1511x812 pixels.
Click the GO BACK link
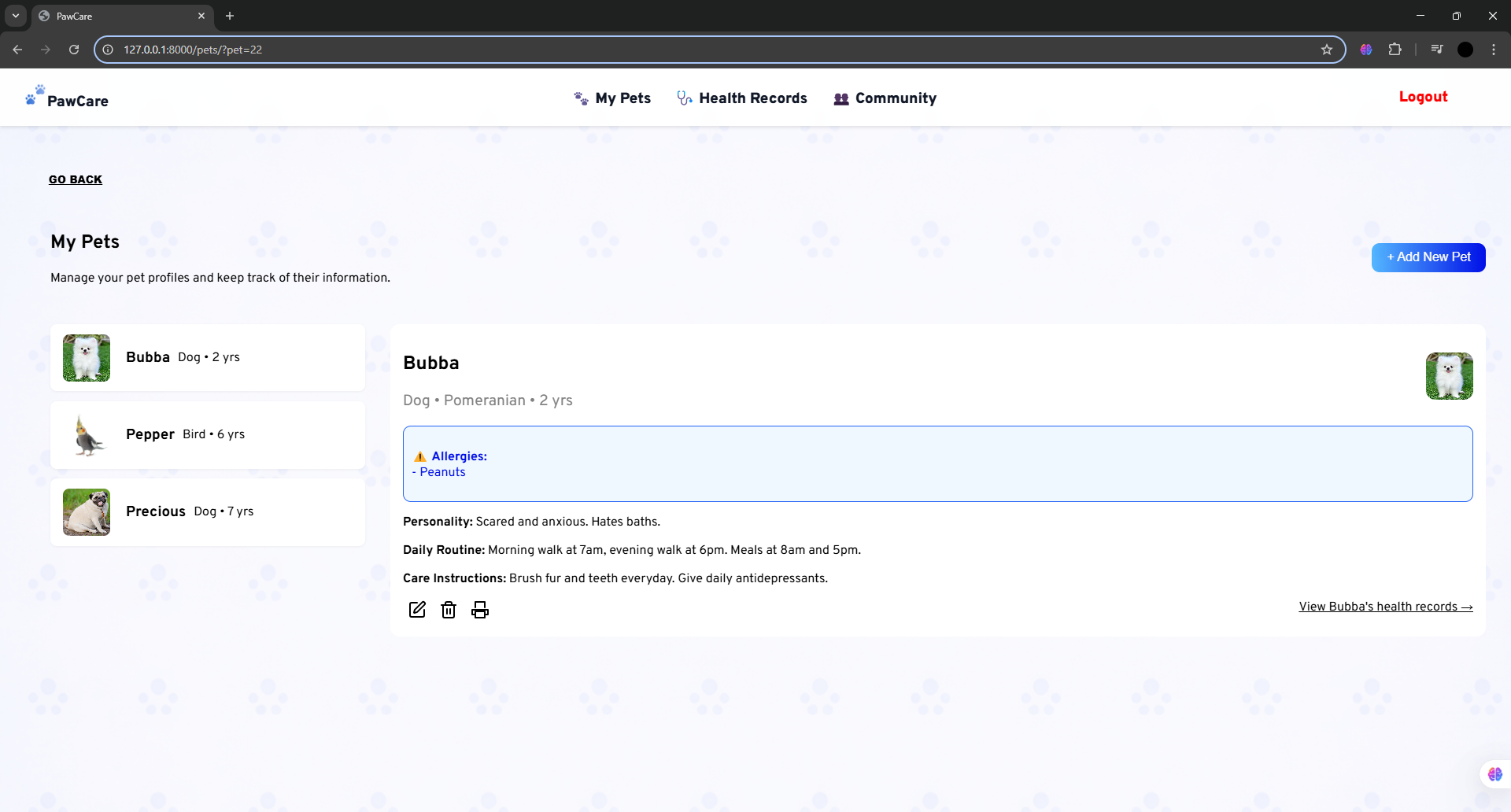click(x=76, y=179)
